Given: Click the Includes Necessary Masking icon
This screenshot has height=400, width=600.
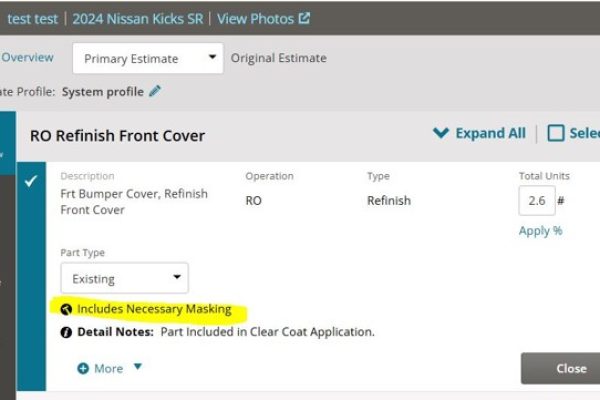Looking at the screenshot, I should 66,309.
